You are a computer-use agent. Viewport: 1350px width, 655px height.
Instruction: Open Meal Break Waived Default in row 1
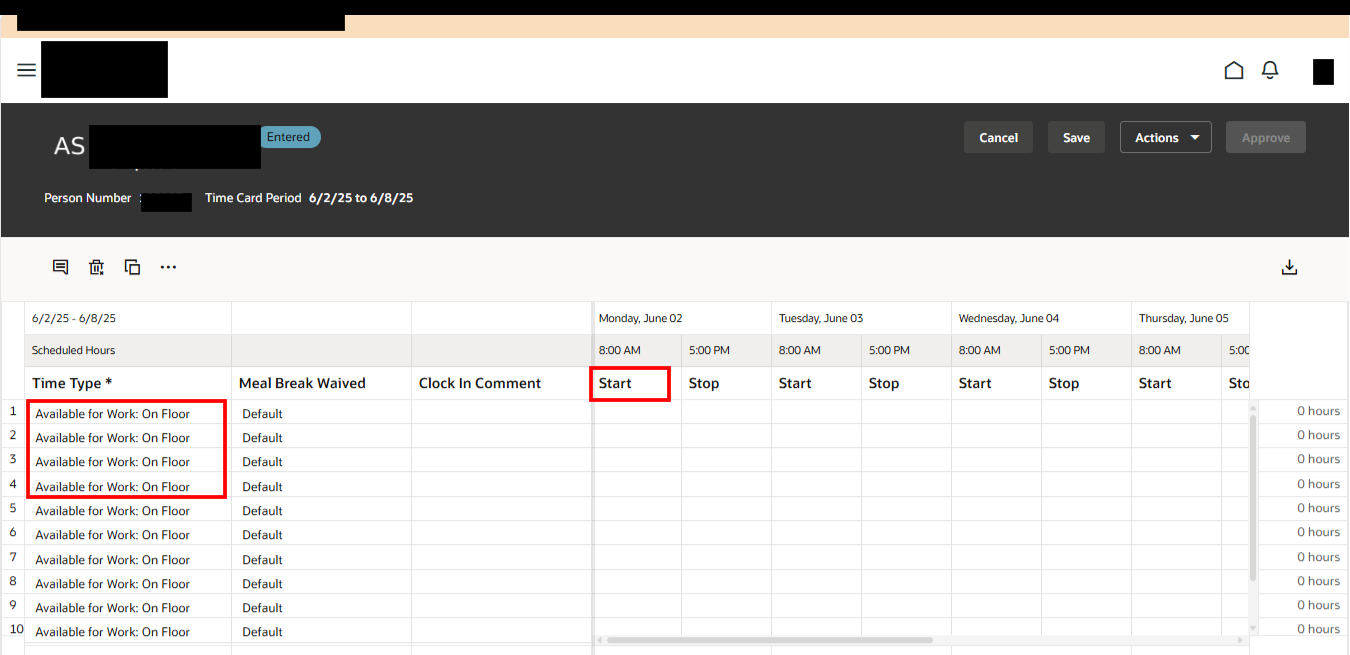coord(321,413)
